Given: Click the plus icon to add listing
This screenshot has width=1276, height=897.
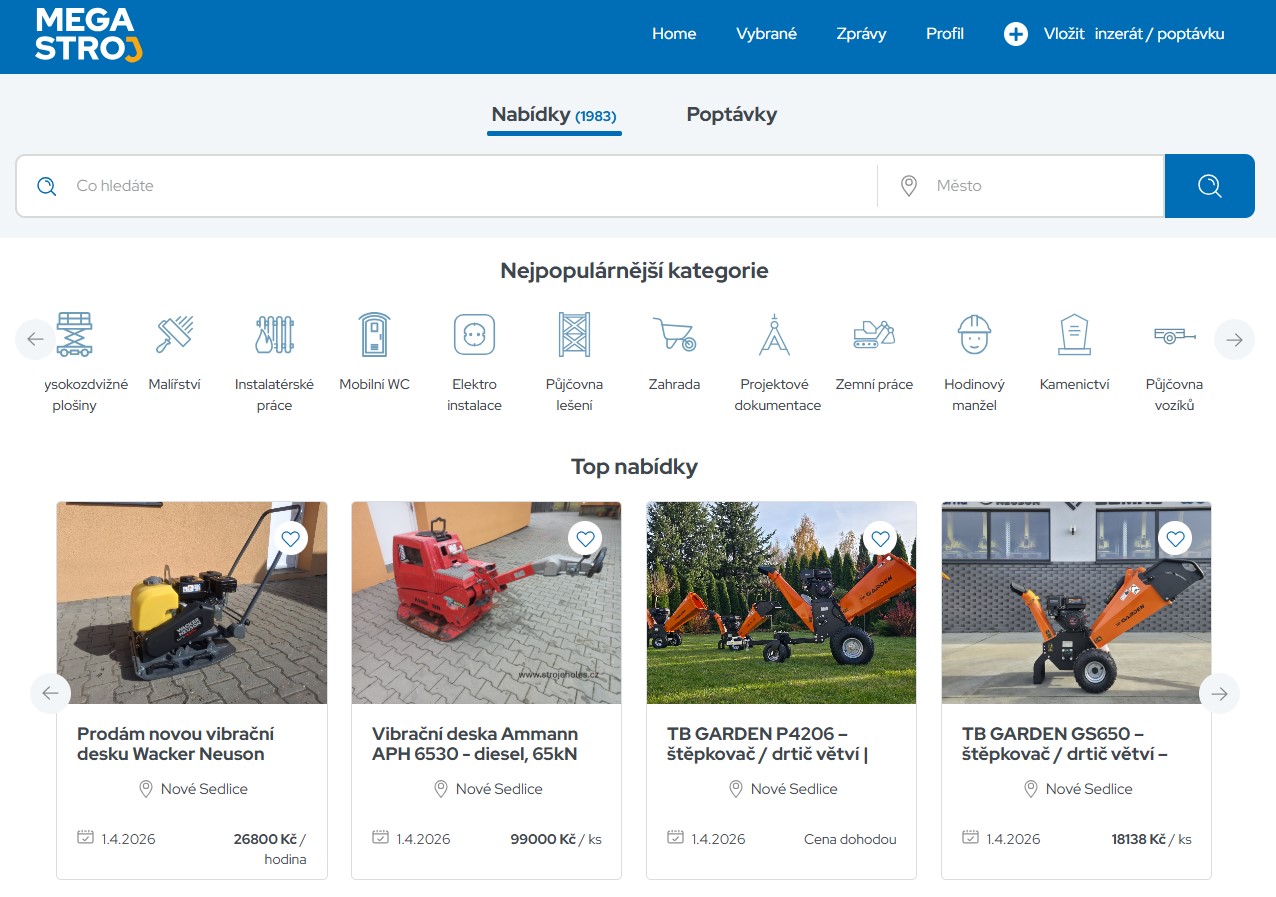Looking at the screenshot, I should tap(1016, 34).
